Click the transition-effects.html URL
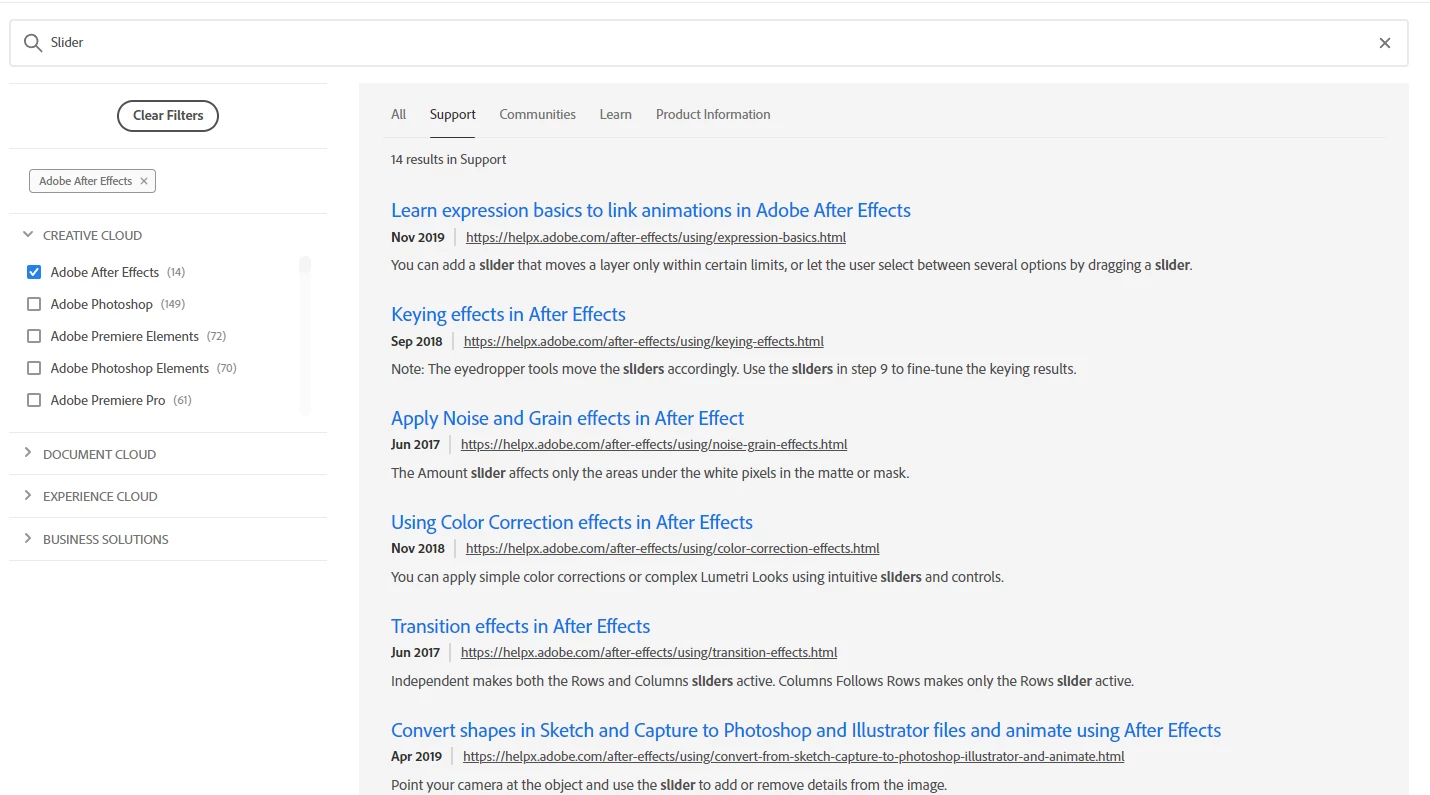This screenshot has height=795, width=1430. click(x=649, y=652)
